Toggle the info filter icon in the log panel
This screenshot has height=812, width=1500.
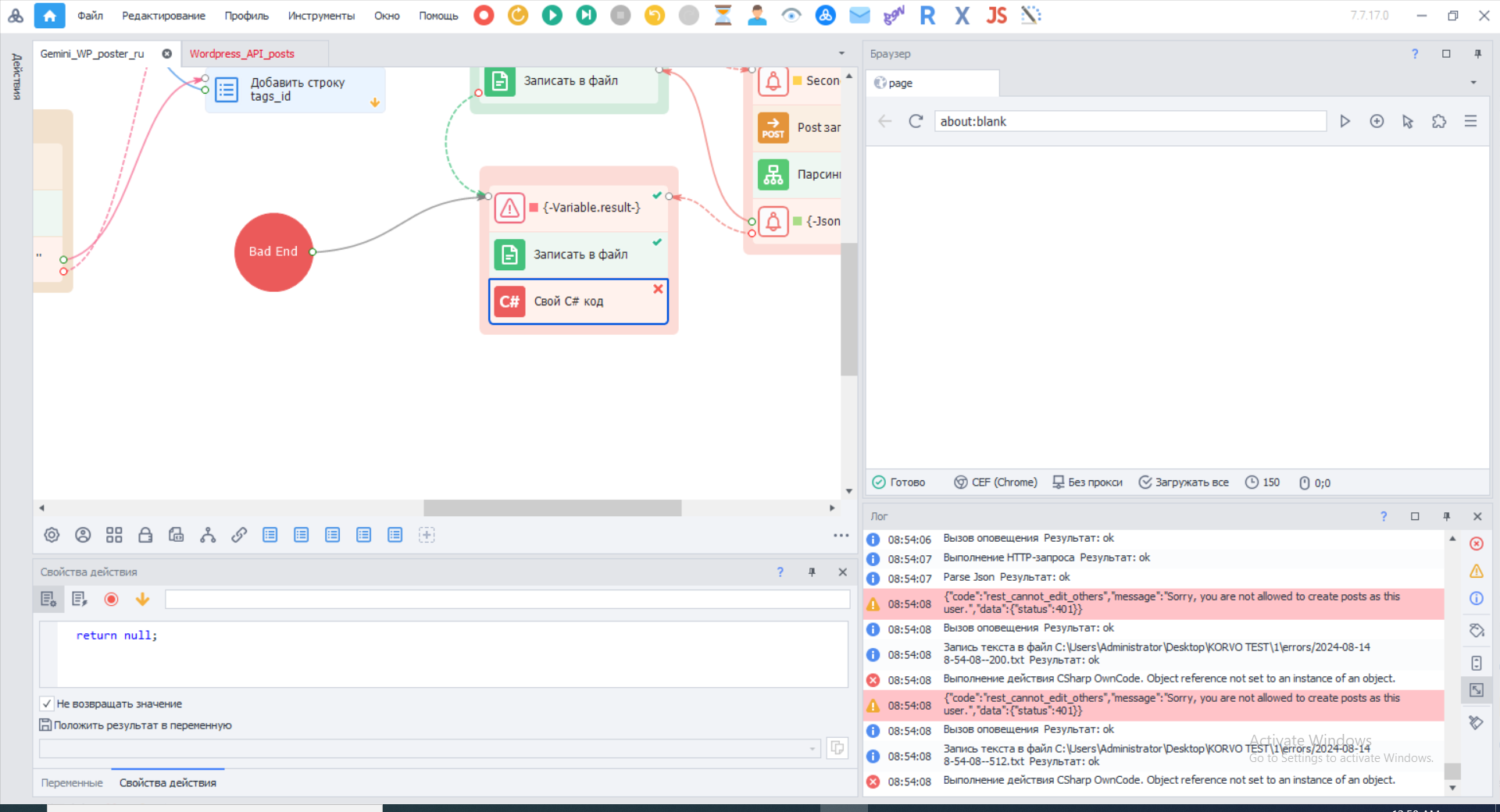(1477, 598)
